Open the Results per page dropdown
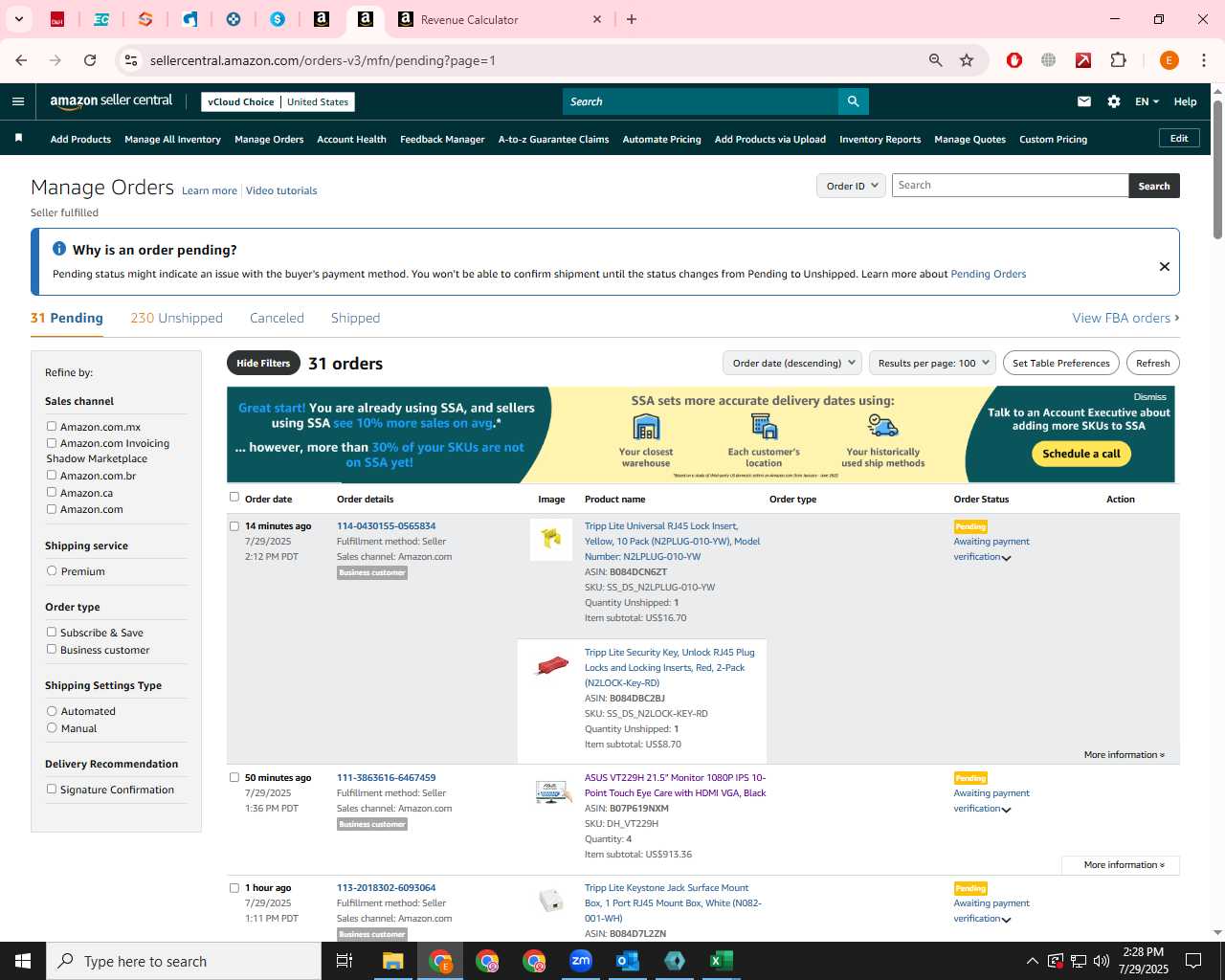This screenshot has width=1225, height=980. pos(932,363)
